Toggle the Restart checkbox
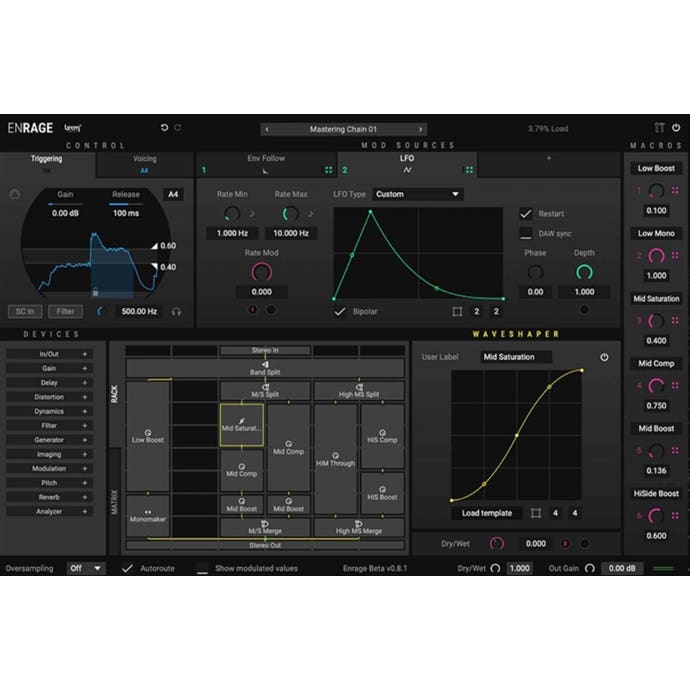Screen dimensions: 690x690 [x=525, y=214]
